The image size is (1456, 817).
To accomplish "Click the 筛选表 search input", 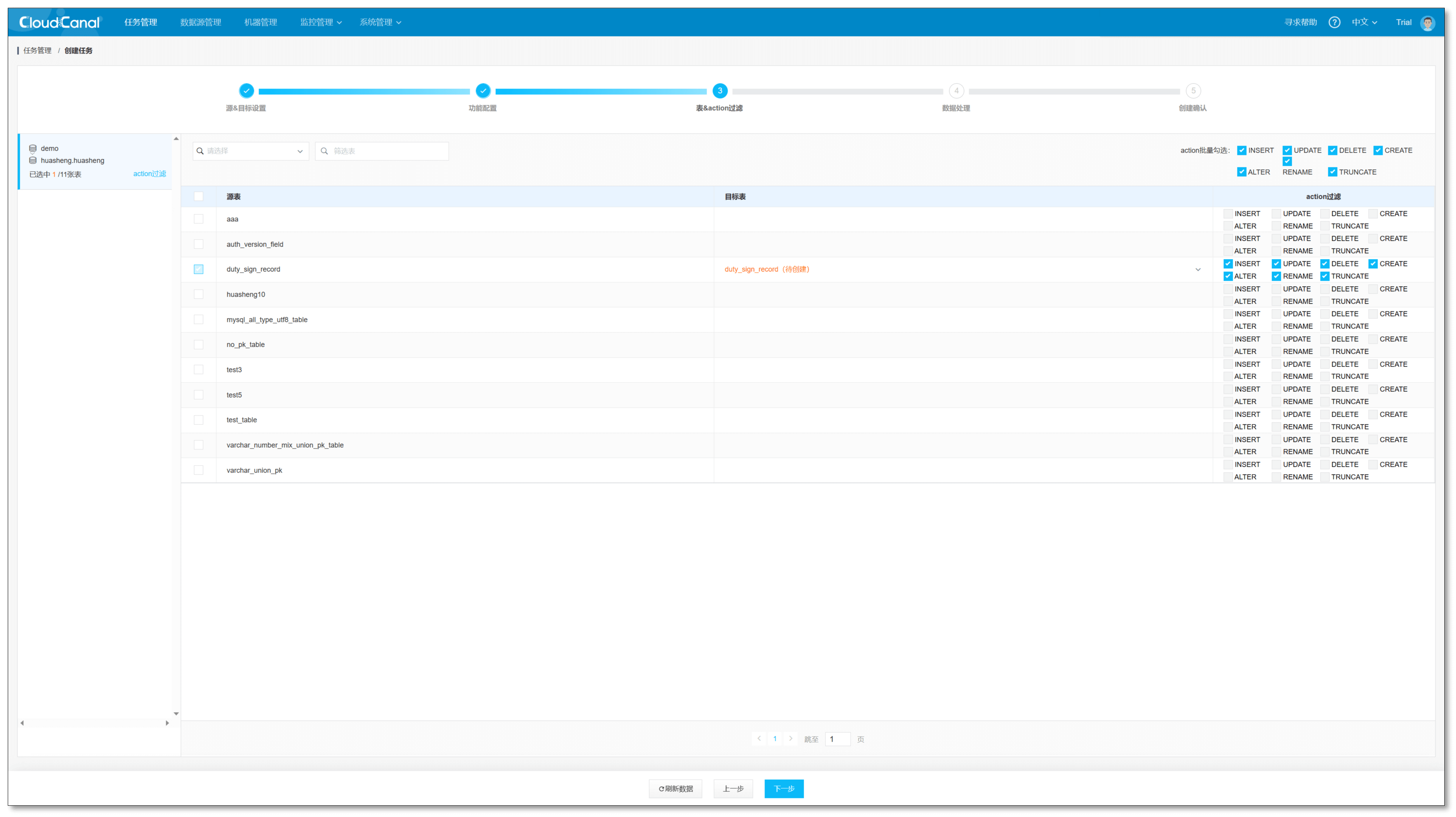I will pos(382,151).
